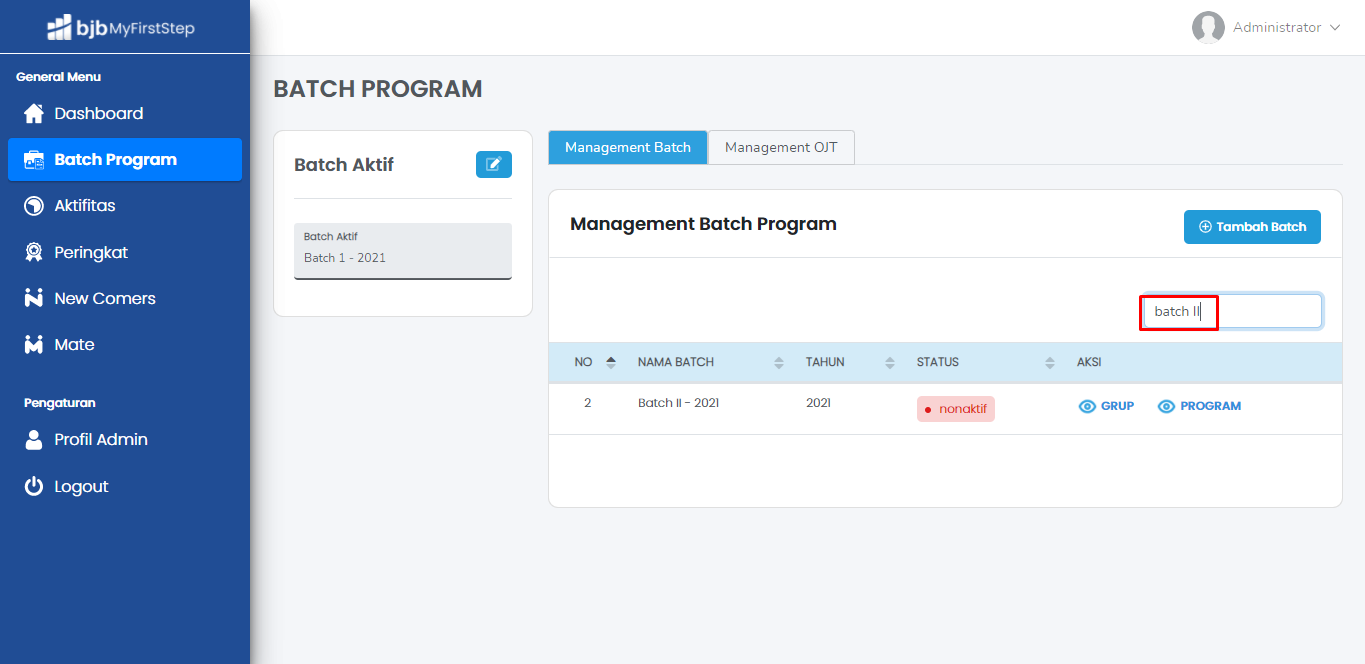Click the Peringkat ribbon icon
1365x664 pixels.
pos(34,252)
